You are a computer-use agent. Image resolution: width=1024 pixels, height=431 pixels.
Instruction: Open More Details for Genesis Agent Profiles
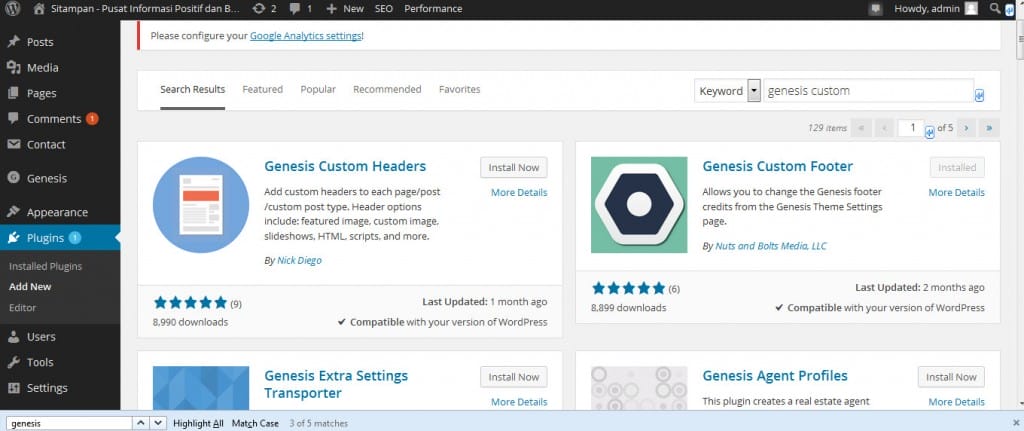pyautogui.click(x=957, y=402)
